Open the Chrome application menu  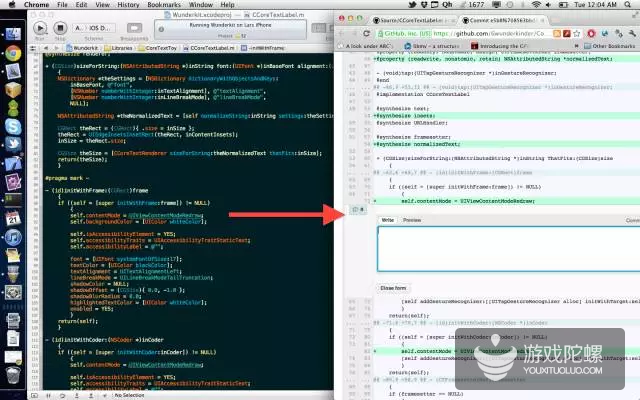coord(36,4)
